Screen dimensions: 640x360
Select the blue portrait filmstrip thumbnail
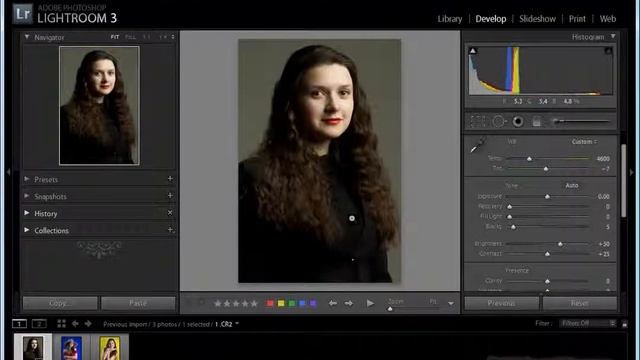[x=71, y=347]
